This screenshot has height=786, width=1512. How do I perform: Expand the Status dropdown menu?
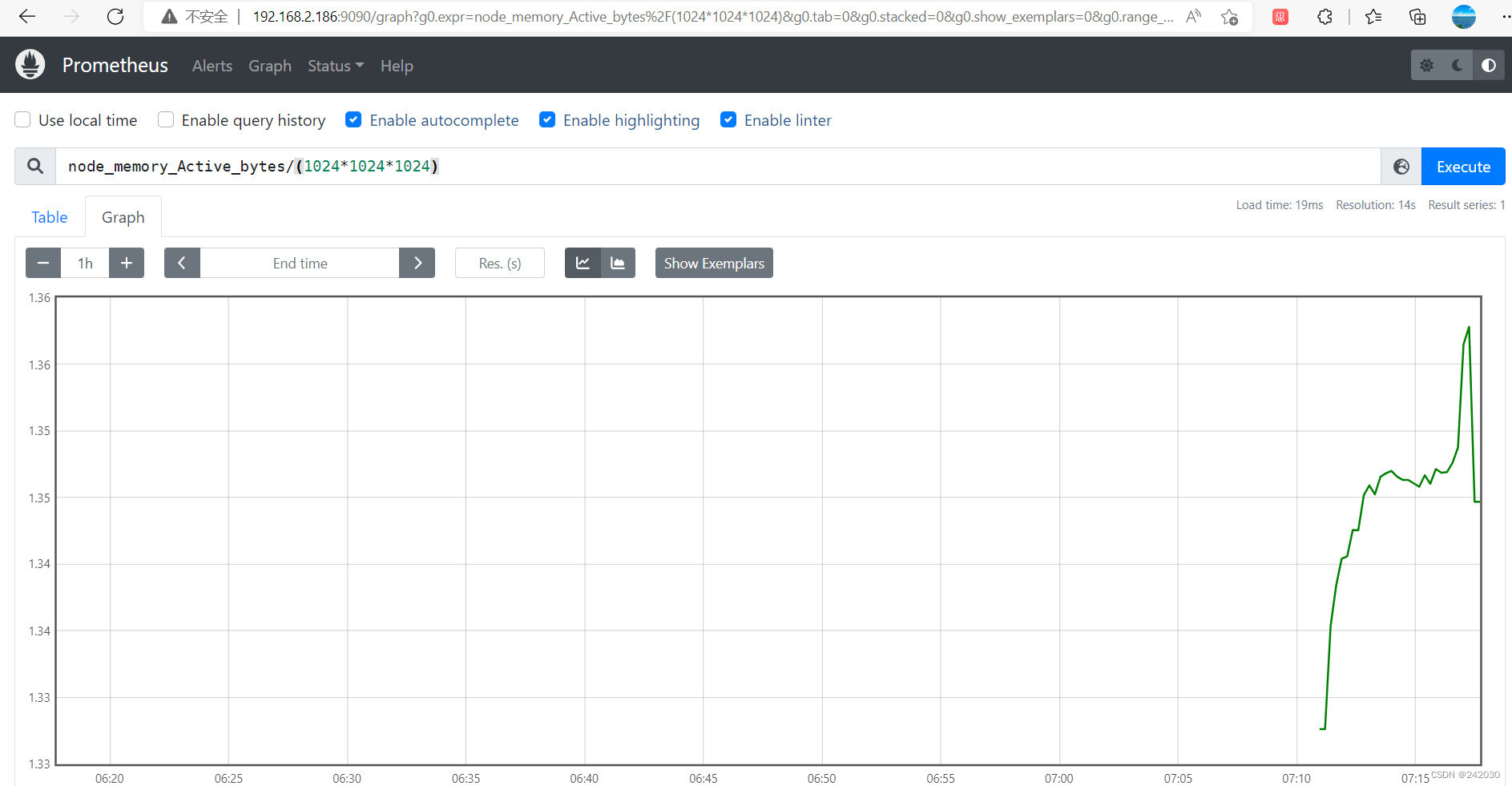pyautogui.click(x=336, y=66)
